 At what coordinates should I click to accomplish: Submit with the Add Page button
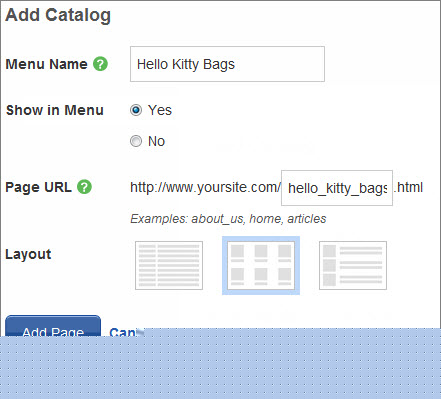tap(53, 326)
